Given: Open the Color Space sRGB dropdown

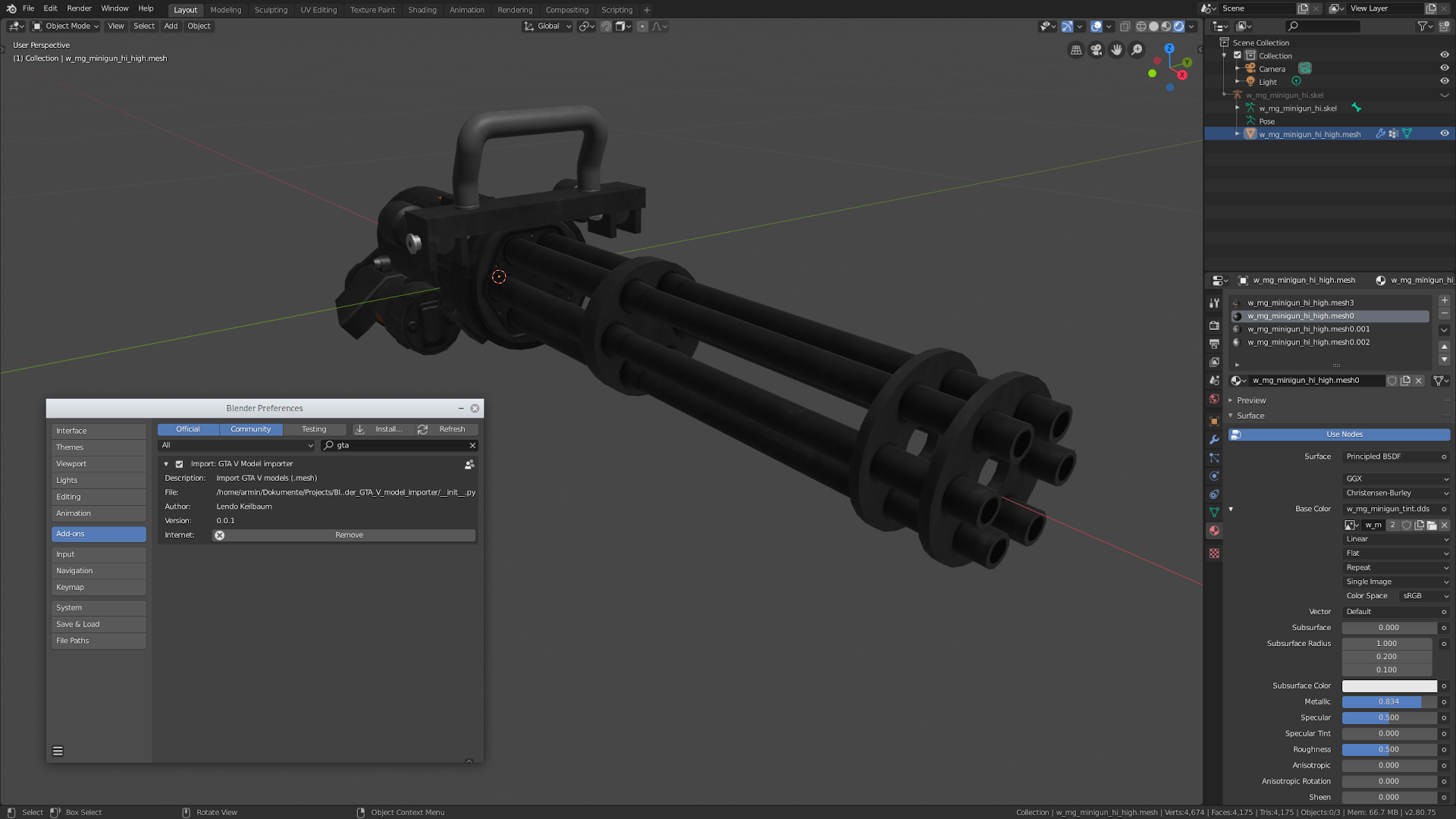Looking at the screenshot, I should pos(1423,596).
